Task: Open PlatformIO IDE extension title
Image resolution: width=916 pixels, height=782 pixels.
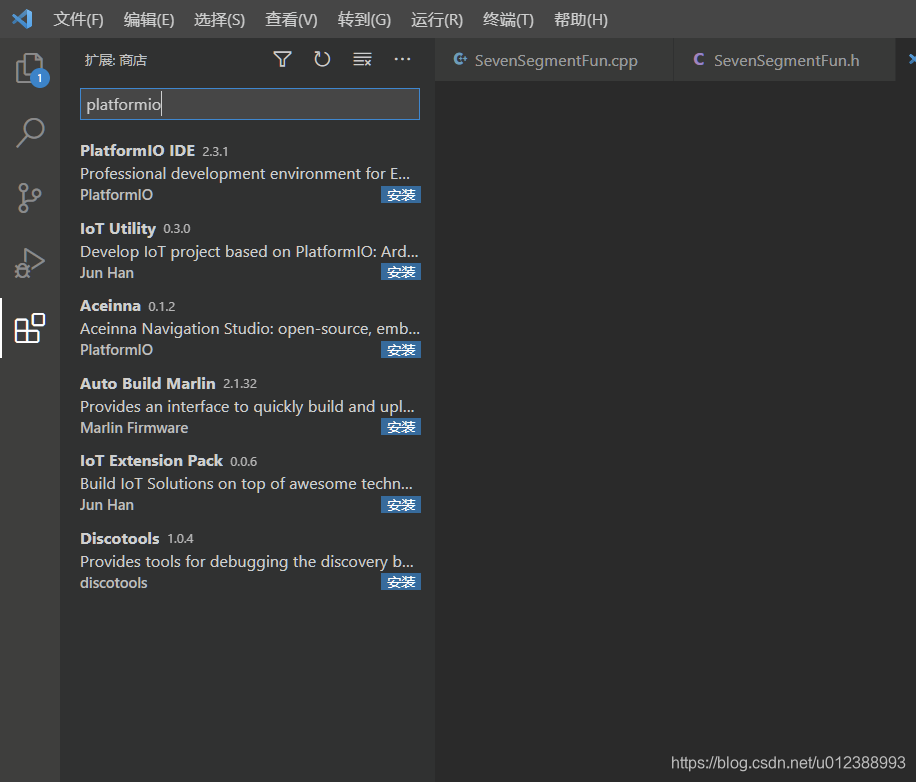Action: point(137,151)
